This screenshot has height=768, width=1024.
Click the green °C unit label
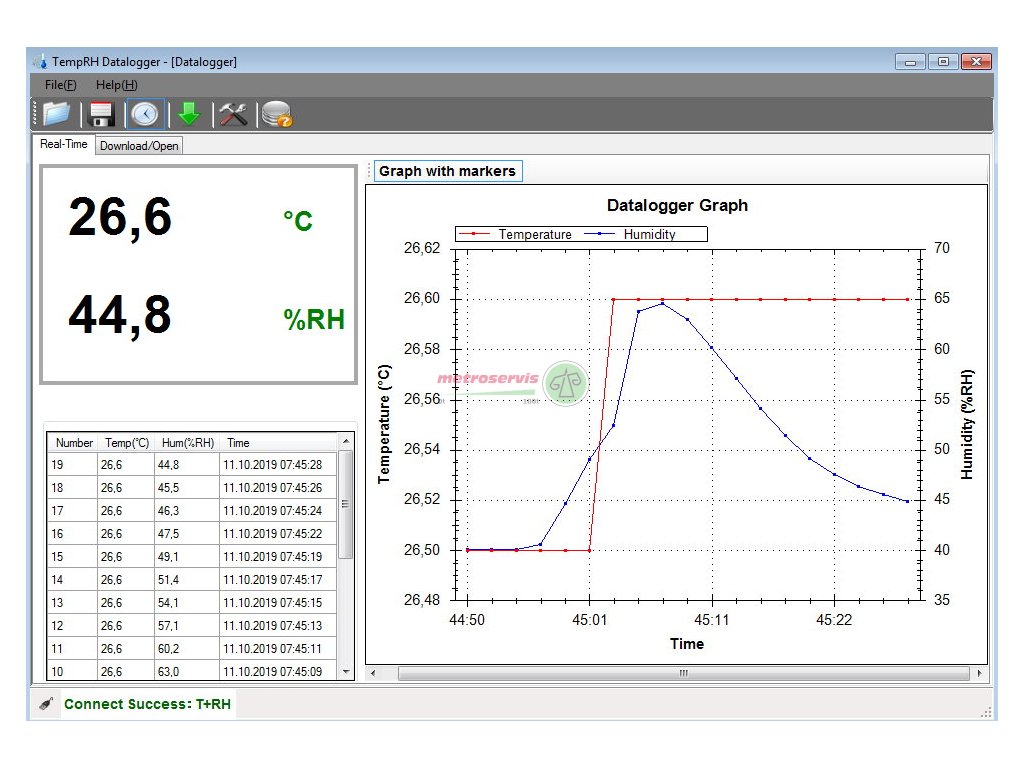click(x=298, y=221)
